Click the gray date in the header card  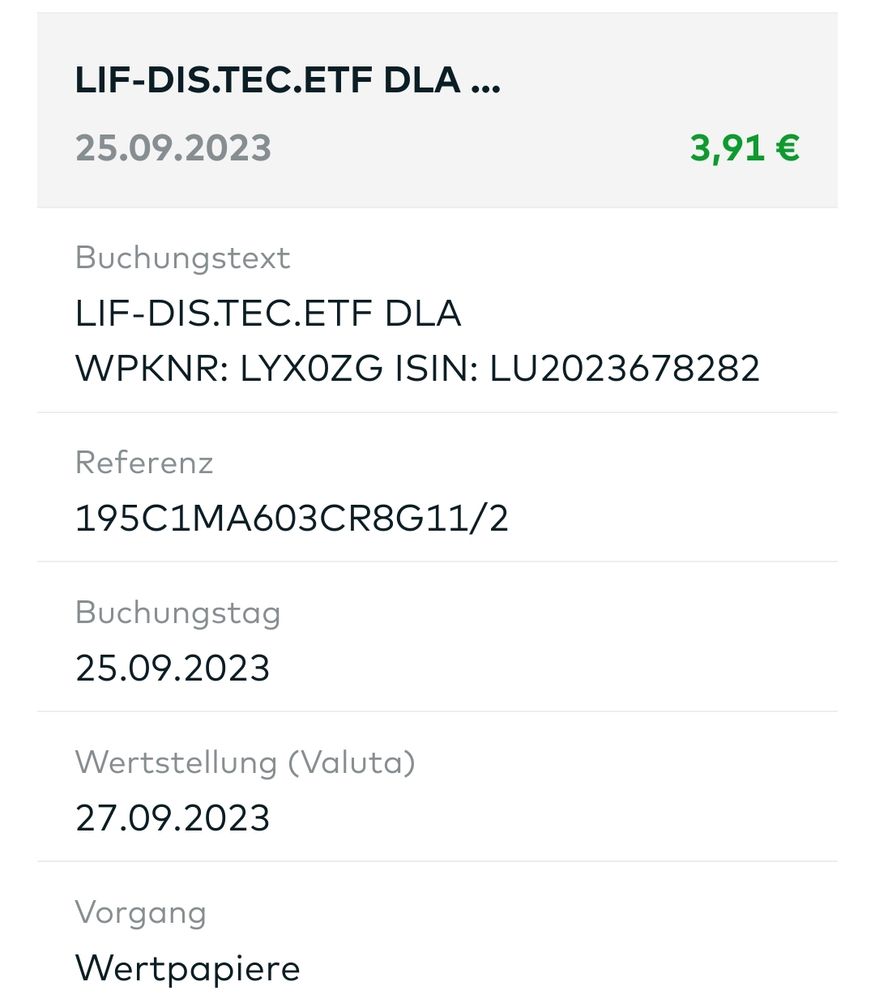[173, 148]
